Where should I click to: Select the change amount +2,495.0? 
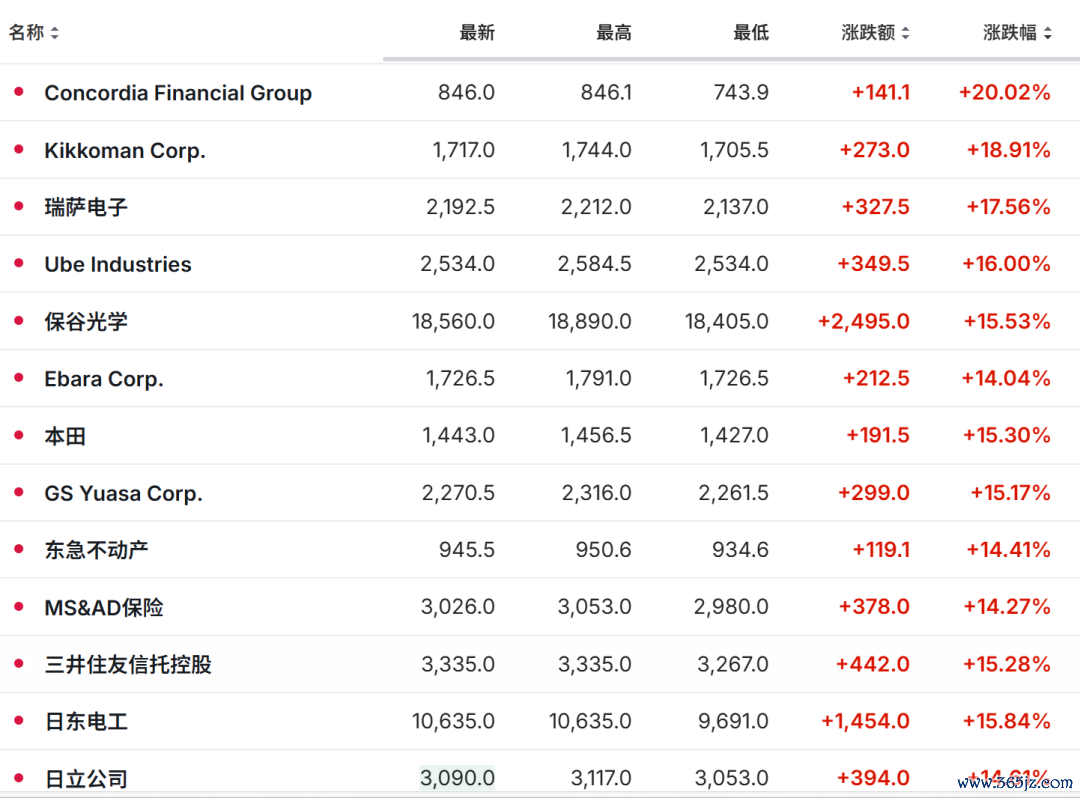tap(864, 321)
